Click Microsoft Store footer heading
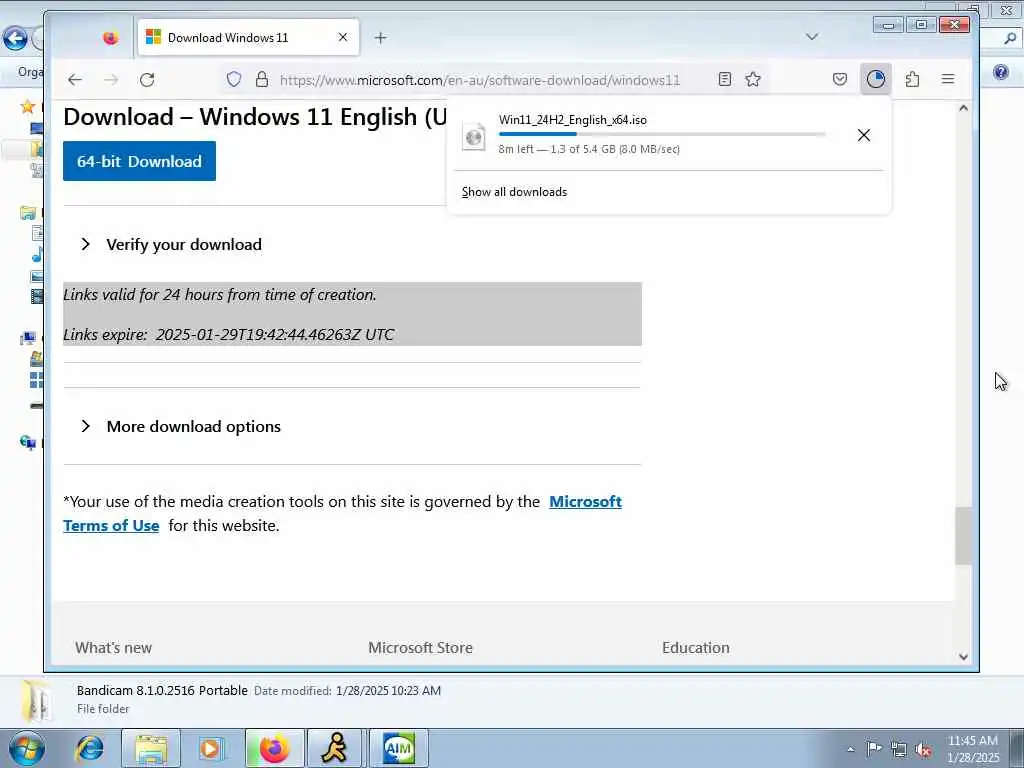1024x768 pixels. (x=421, y=648)
